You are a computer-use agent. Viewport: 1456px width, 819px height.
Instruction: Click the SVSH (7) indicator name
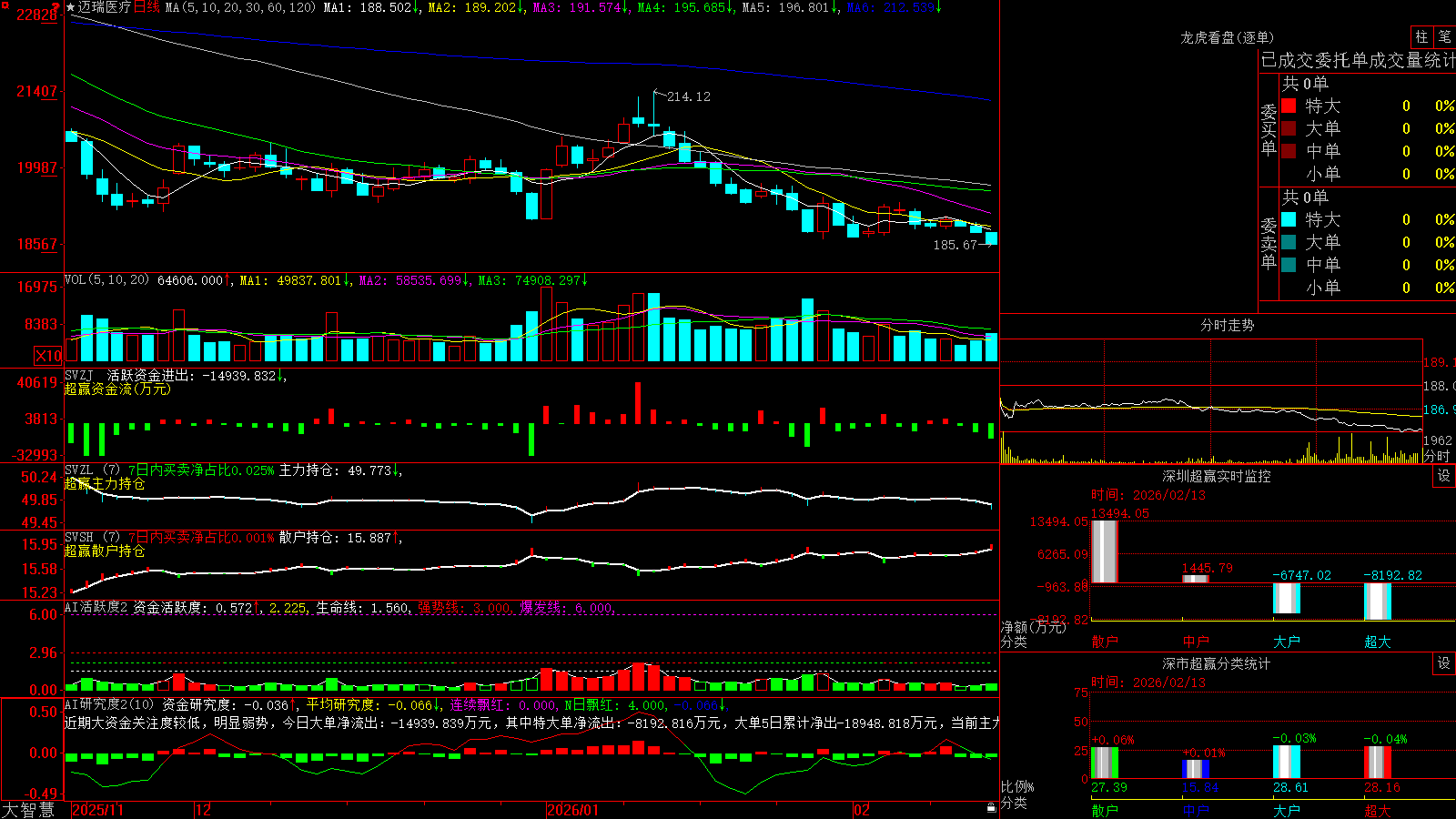click(92, 538)
